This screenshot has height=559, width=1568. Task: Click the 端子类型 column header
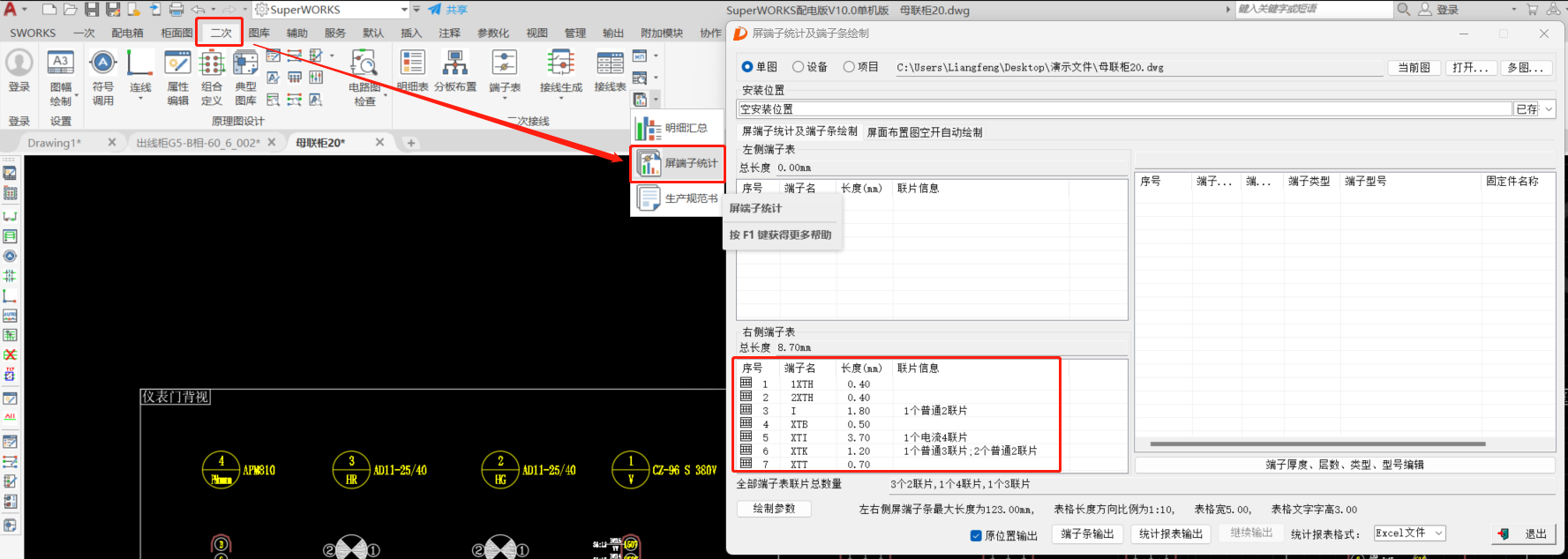(1309, 182)
